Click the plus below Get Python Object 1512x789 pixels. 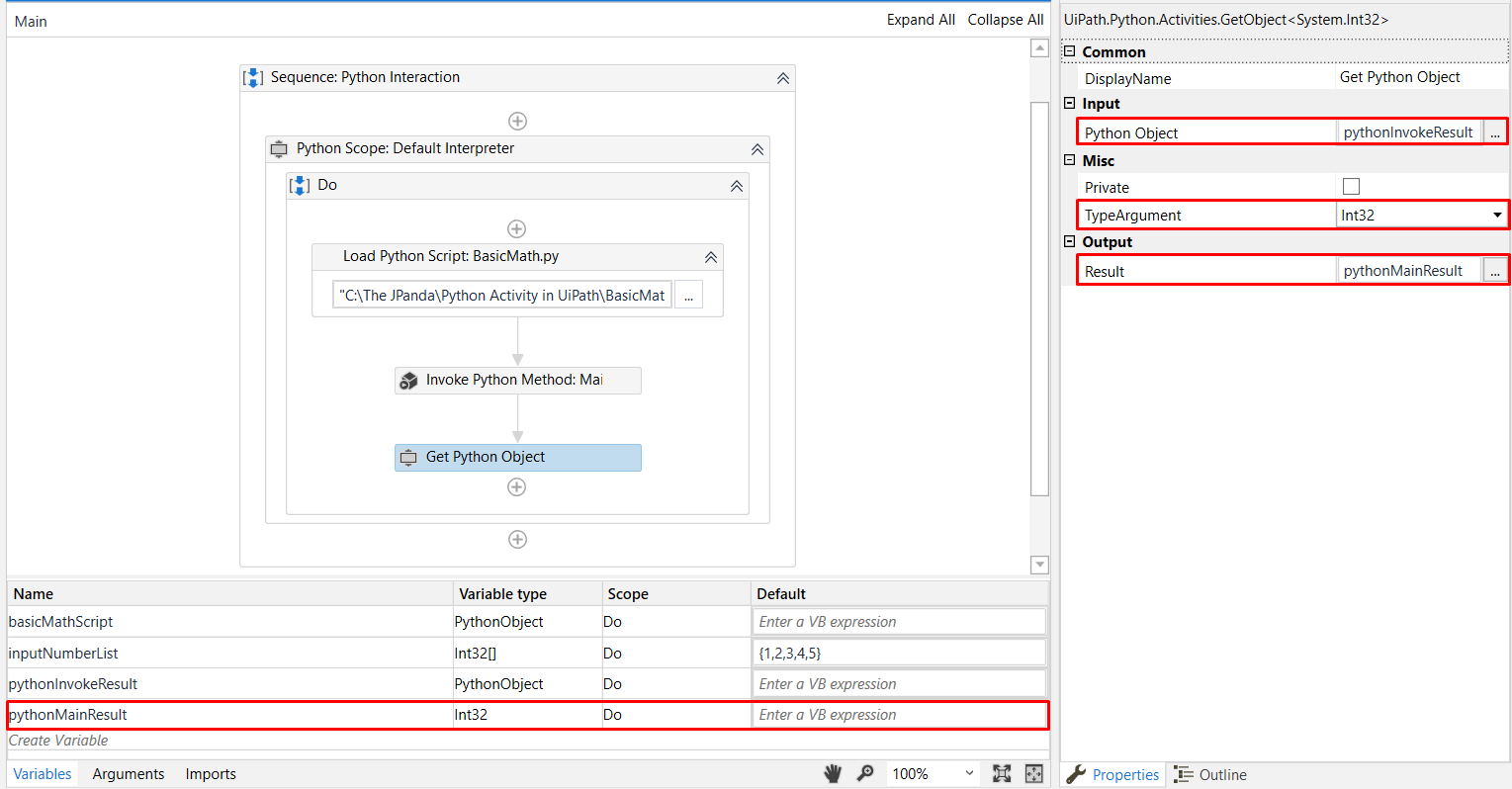(x=516, y=486)
